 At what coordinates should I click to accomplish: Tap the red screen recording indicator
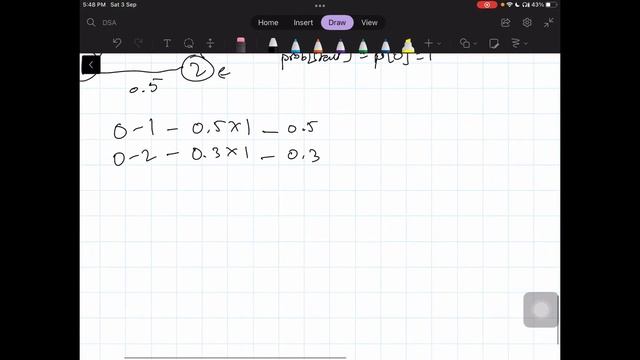tap(487, 5)
